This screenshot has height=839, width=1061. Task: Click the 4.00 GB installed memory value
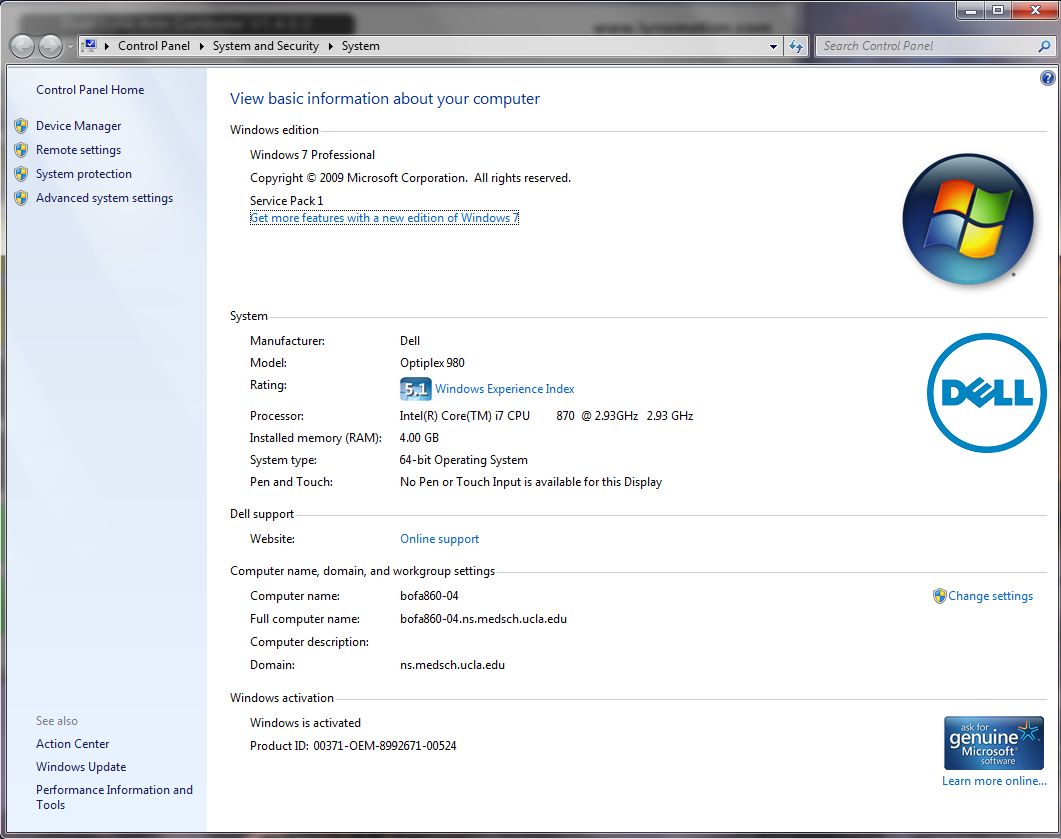pyautogui.click(x=419, y=438)
